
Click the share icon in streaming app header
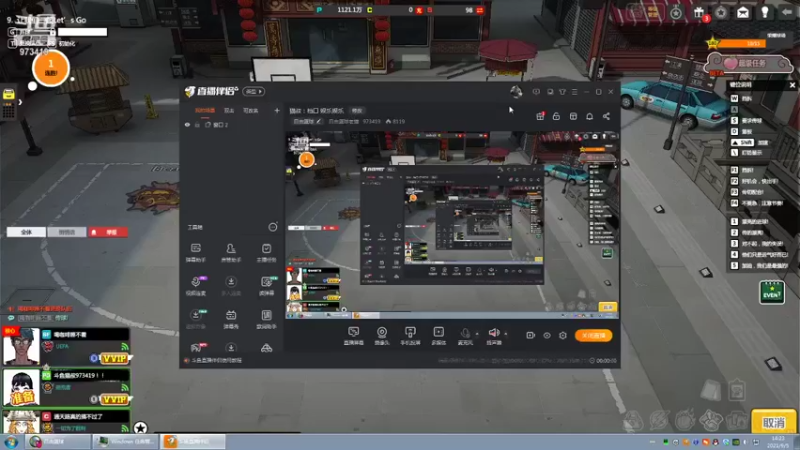(x=606, y=116)
